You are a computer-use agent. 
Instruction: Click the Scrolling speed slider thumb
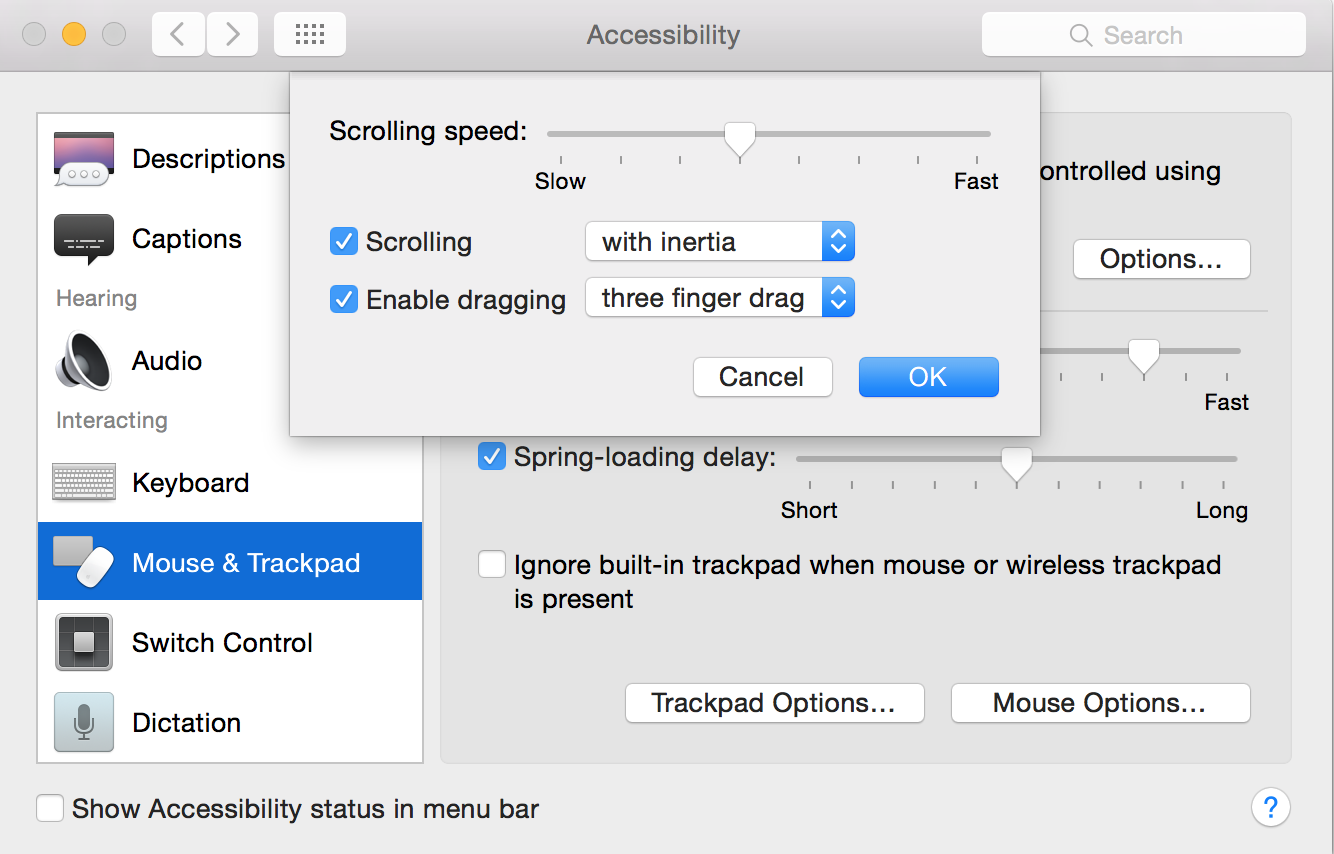[740, 138]
